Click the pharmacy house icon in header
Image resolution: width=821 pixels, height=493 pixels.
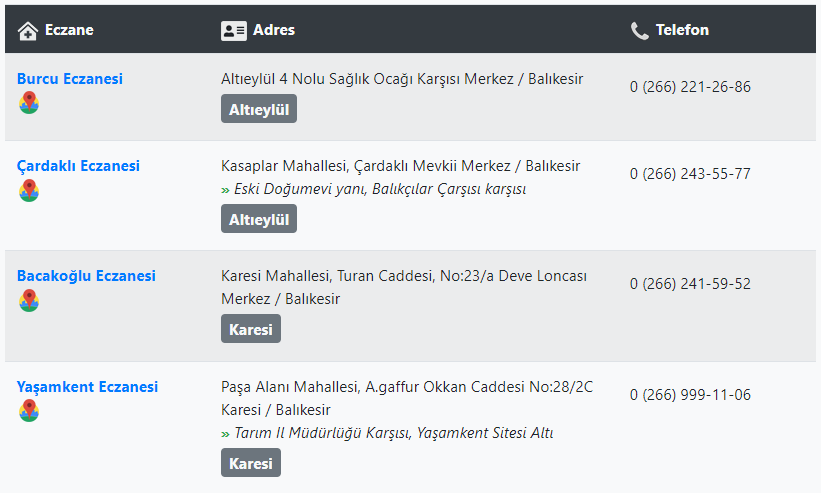click(x=28, y=31)
